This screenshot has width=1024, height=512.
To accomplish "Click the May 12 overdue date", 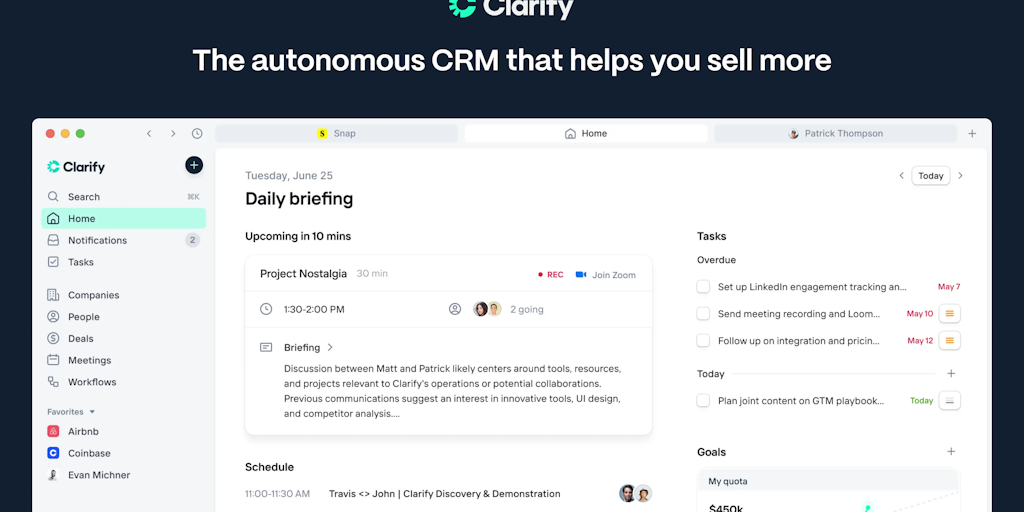I will point(920,340).
